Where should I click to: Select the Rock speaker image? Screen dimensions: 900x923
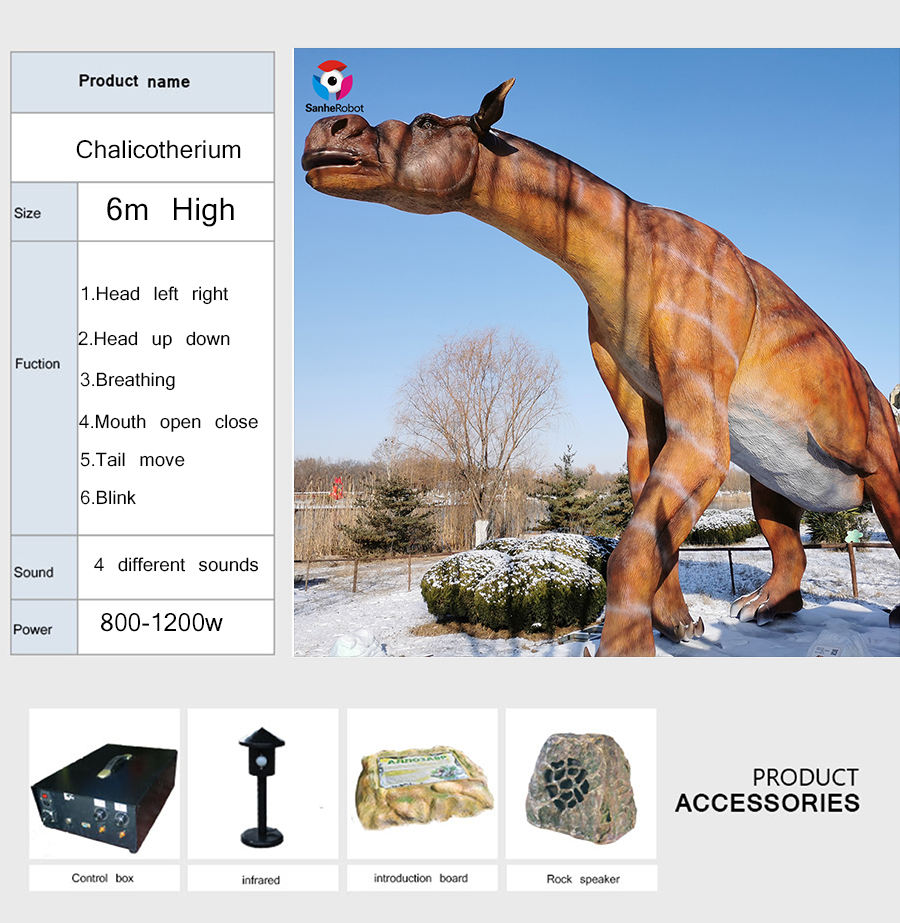point(581,783)
